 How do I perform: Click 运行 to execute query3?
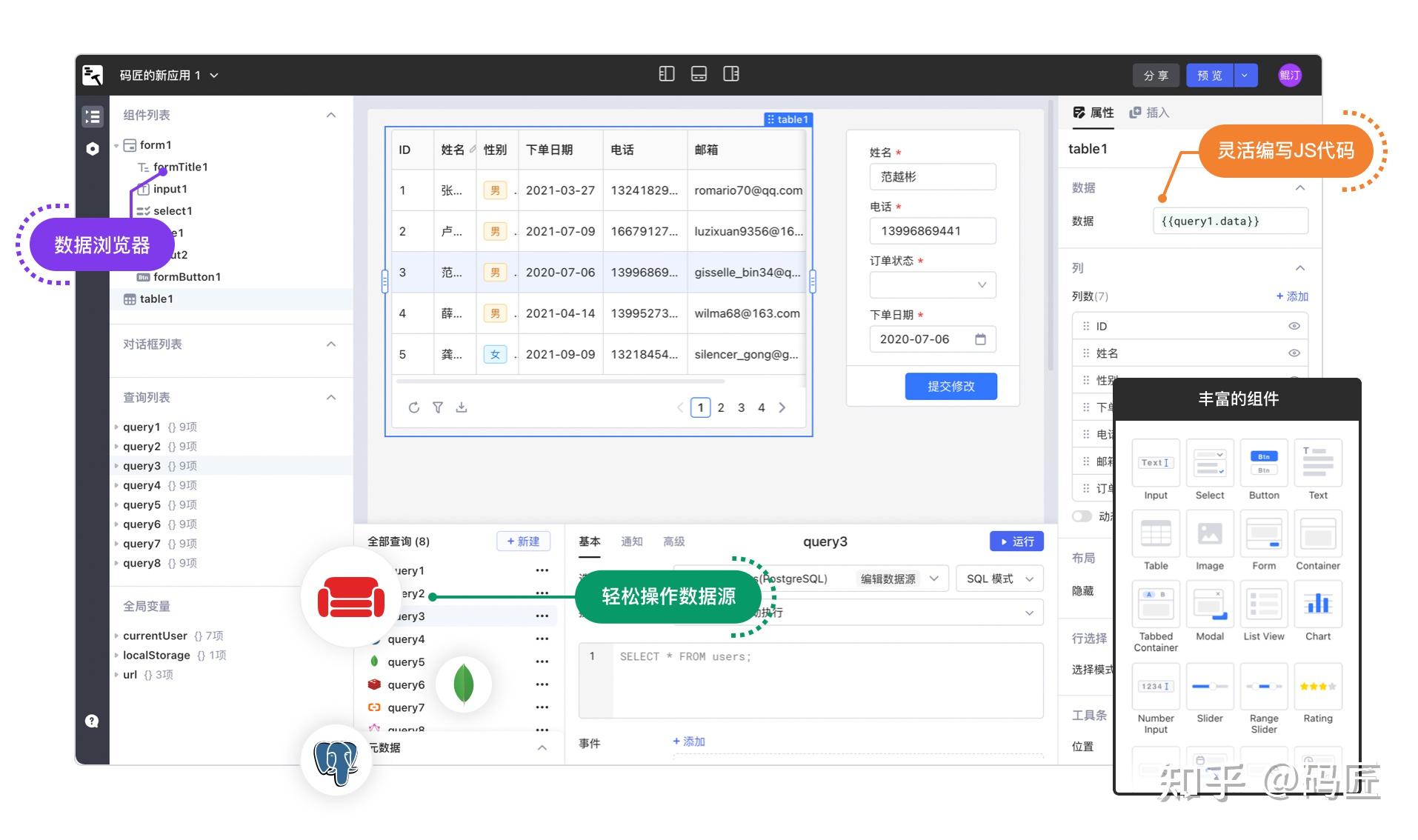point(1016,541)
